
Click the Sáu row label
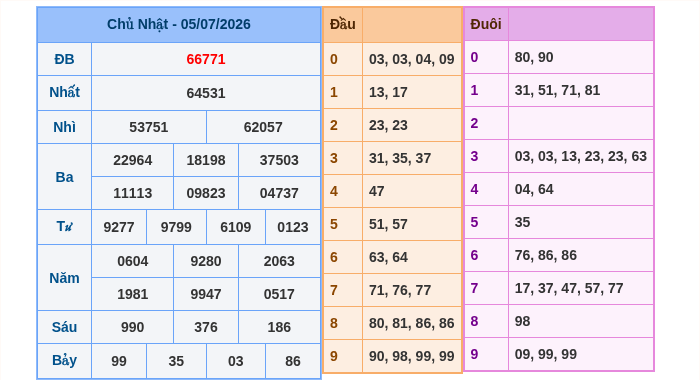point(64,327)
